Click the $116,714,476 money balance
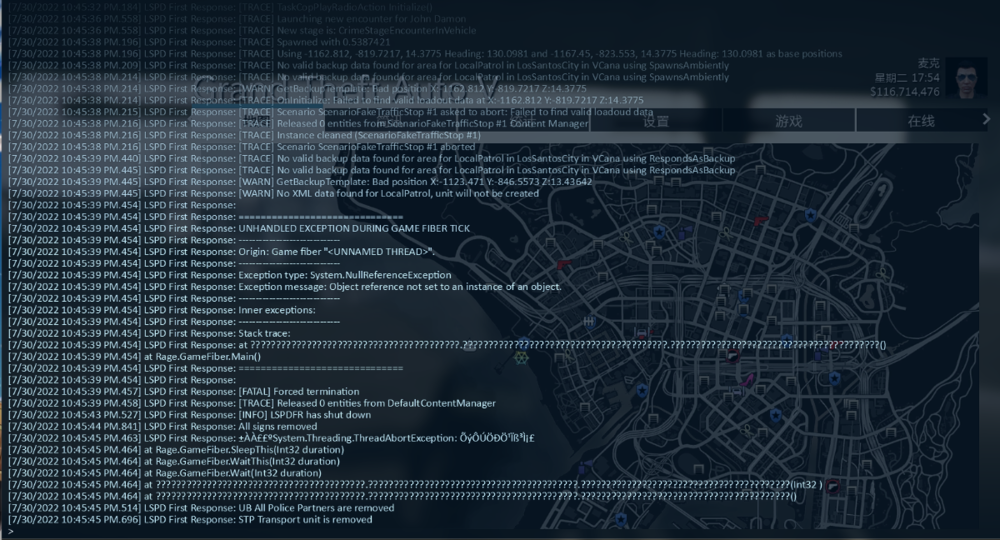The height and width of the screenshot is (540, 1000). click(904, 92)
